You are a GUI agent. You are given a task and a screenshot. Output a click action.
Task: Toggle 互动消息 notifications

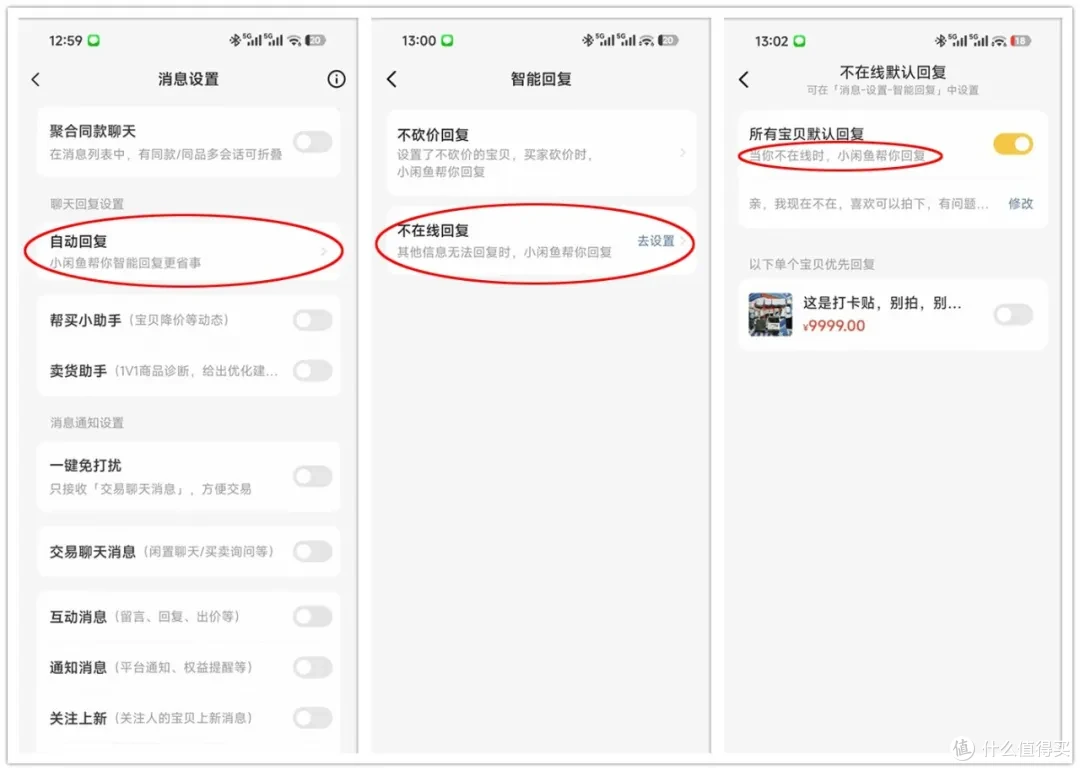tap(313, 616)
